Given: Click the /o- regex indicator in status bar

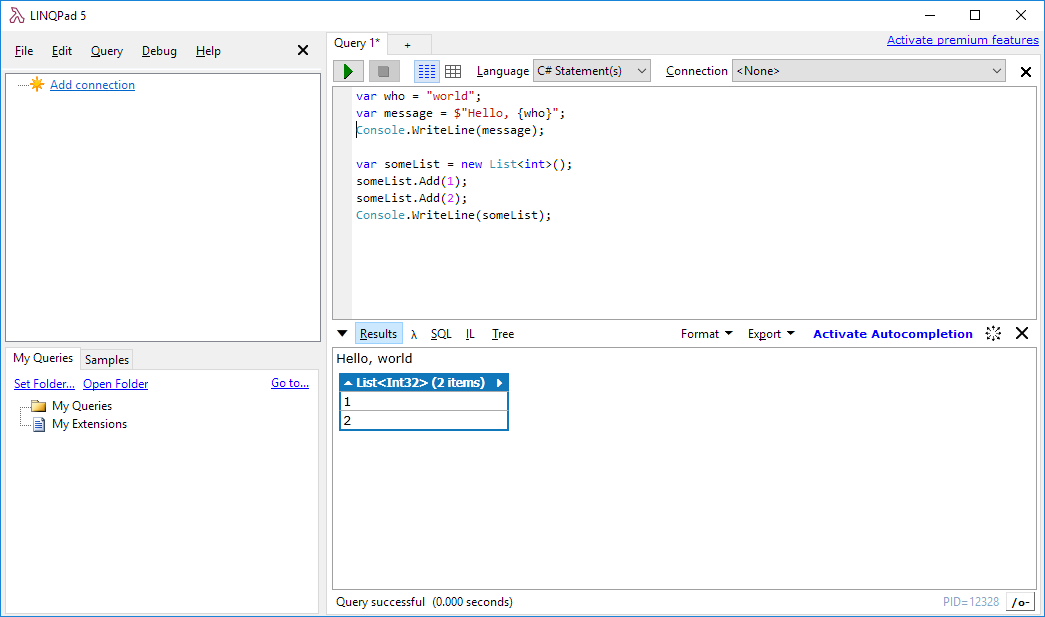Looking at the screenshot, I should coord(1020,601).
